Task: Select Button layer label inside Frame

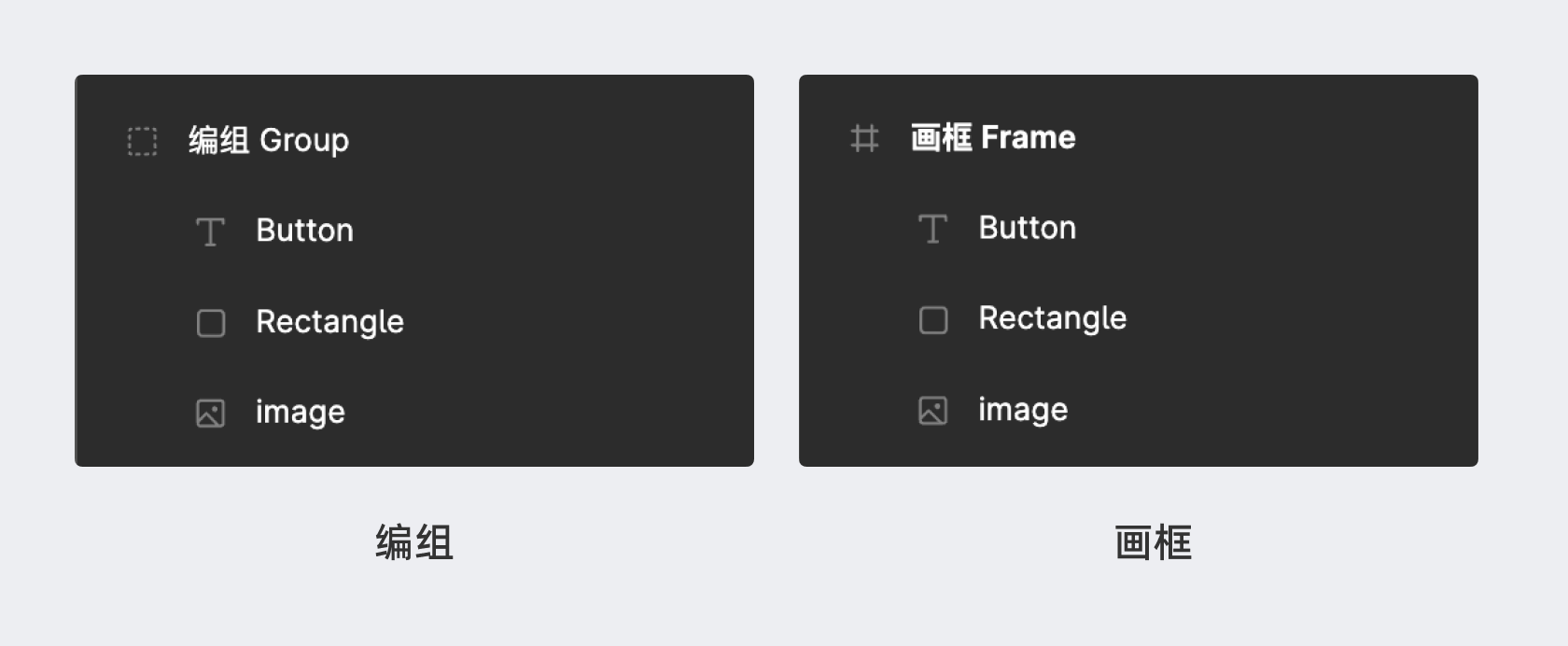Action: click(x=1027, y=228)
